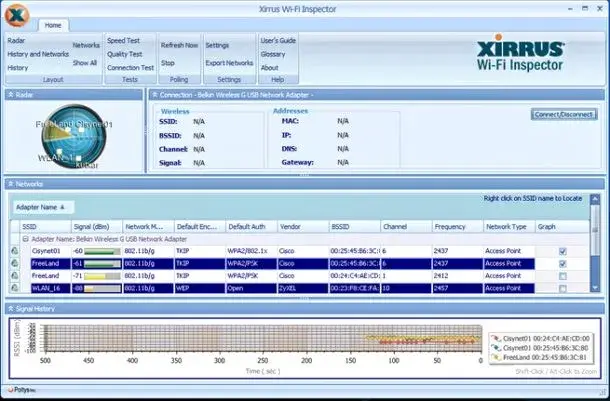The image size is (610, 401).
Task: Select the Networks layout option
Action: (86, 45)
